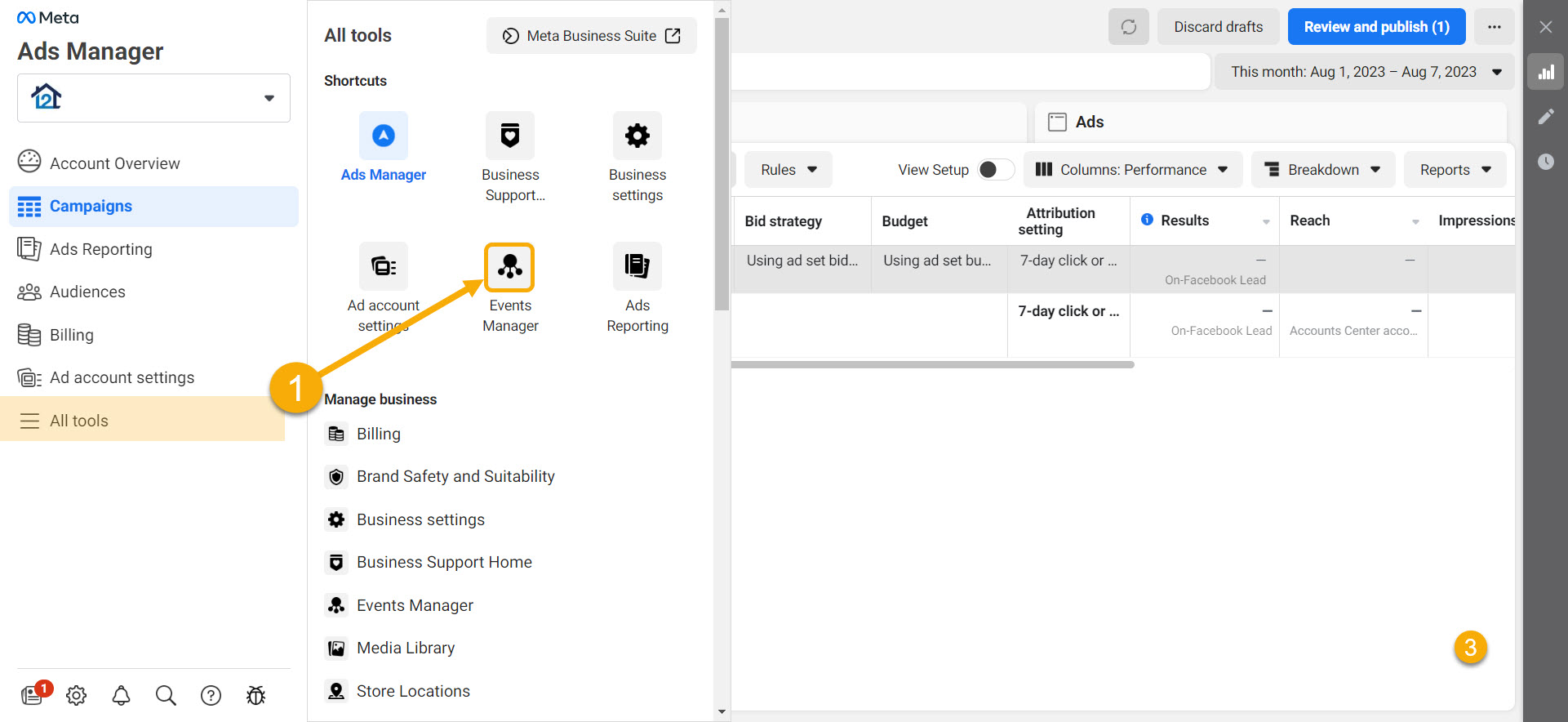The image size is (1568, 722).
Task: Click Discard drafts button
Action: point(1218,27)
